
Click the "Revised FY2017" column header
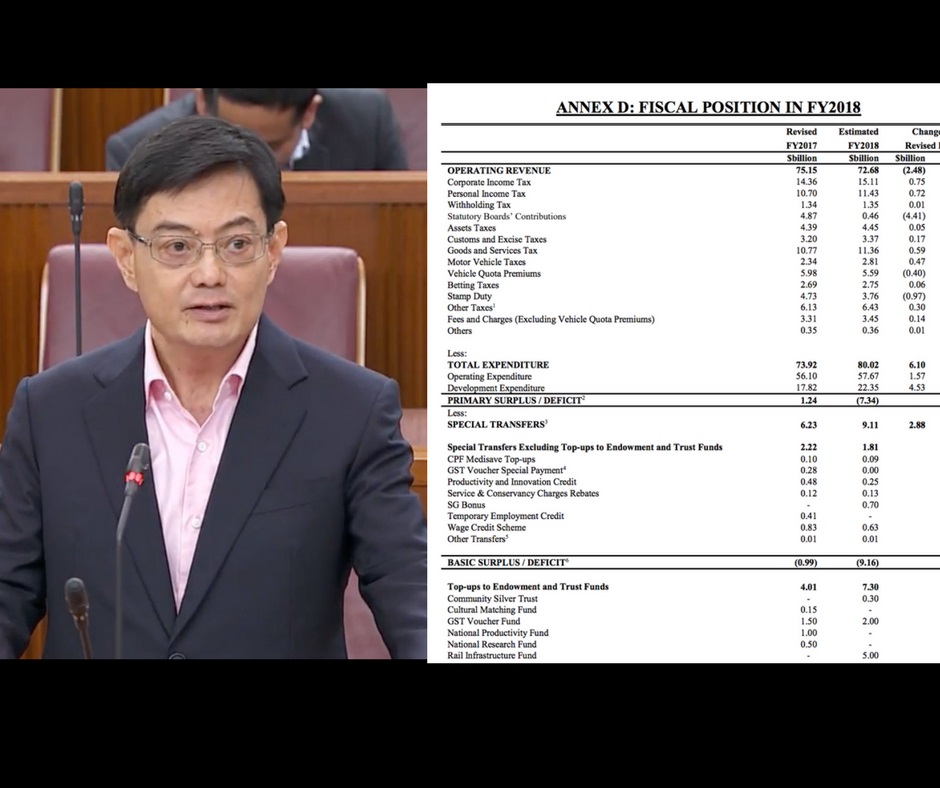801,138
